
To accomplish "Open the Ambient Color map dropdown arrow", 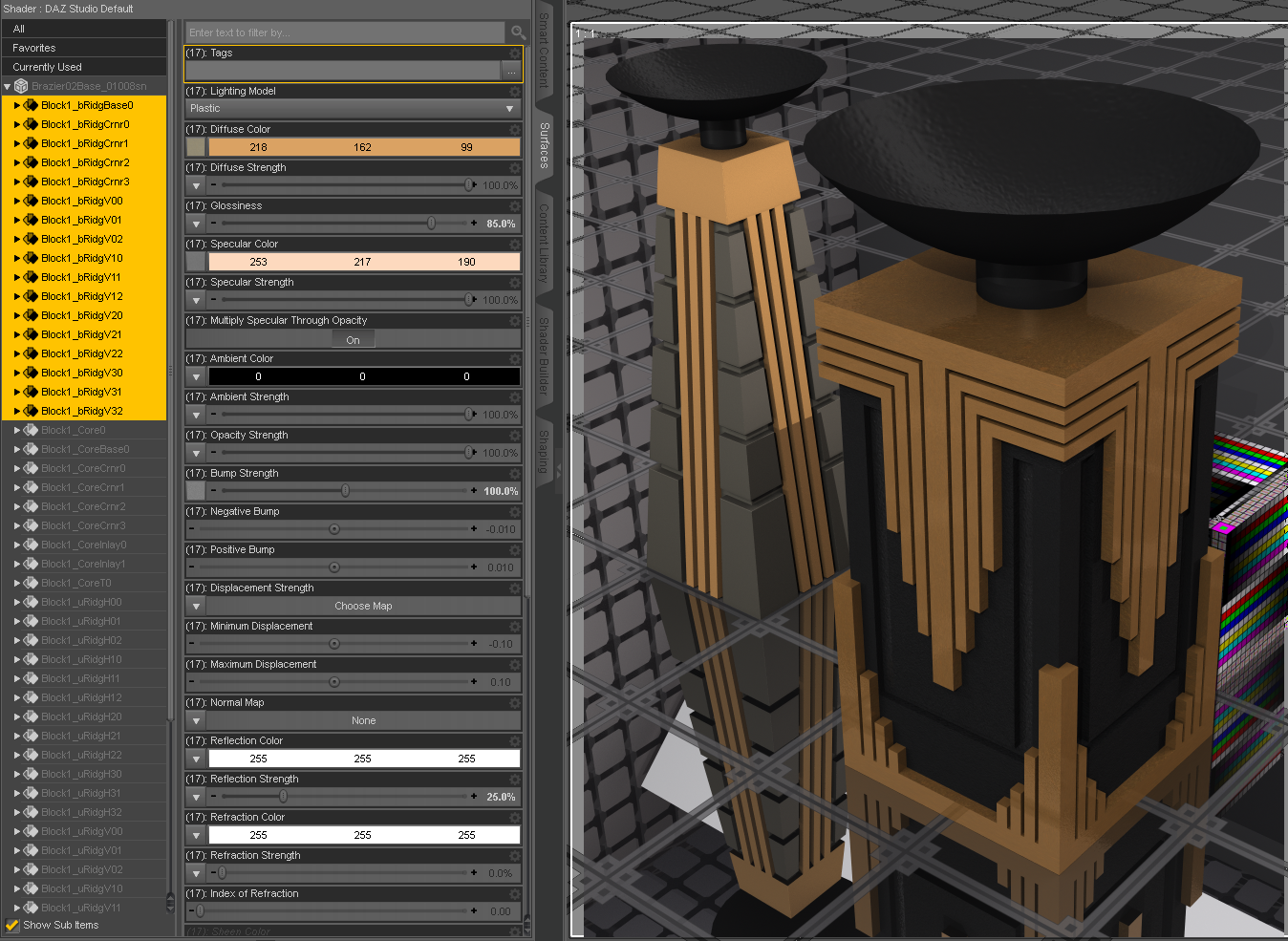I will pyautogui.click(x=196, y=376).
